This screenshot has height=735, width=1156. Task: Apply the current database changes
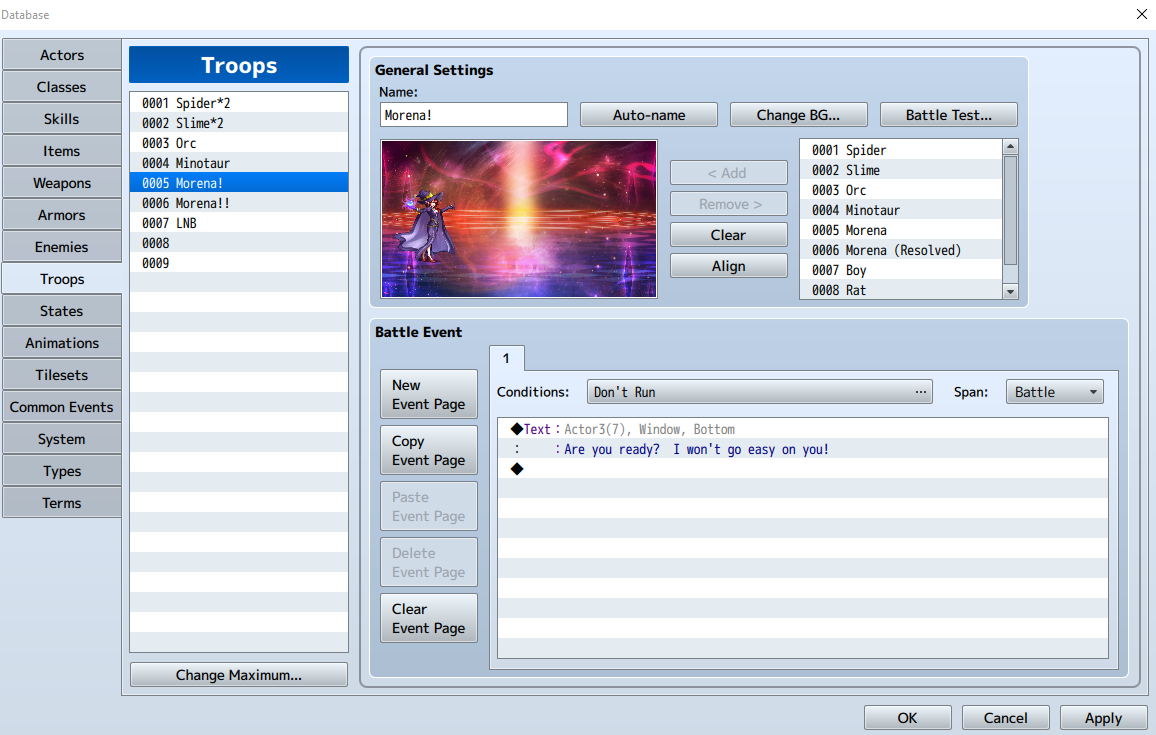coord(1103,717)
